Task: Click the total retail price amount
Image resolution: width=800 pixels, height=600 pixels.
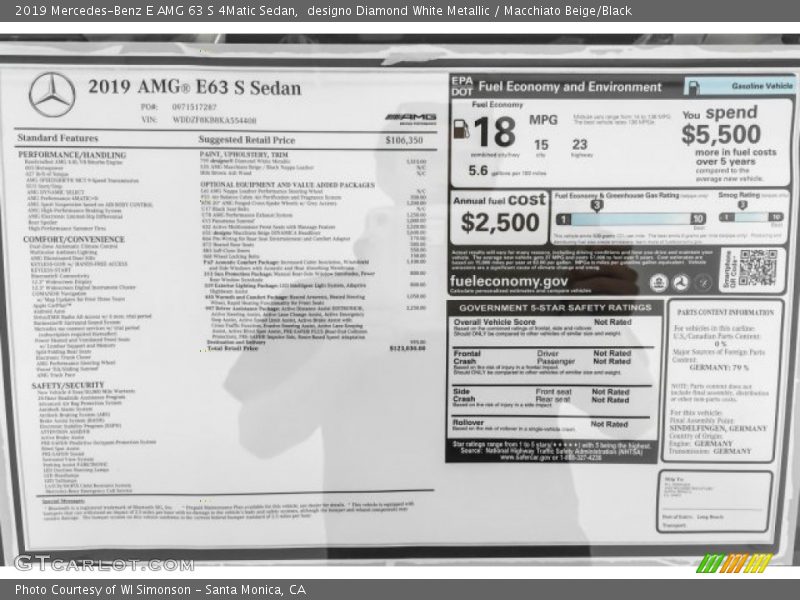Action: [407, 348]
